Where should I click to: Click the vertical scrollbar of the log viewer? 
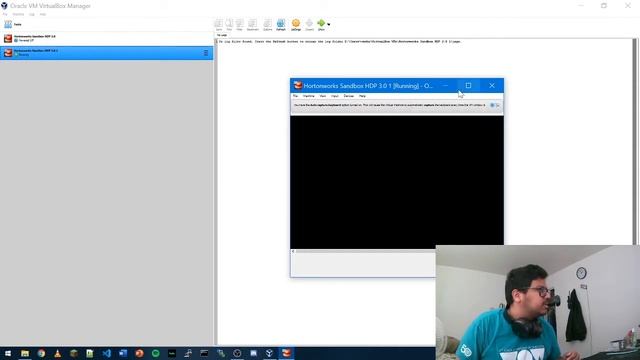(x=635, y=143)
